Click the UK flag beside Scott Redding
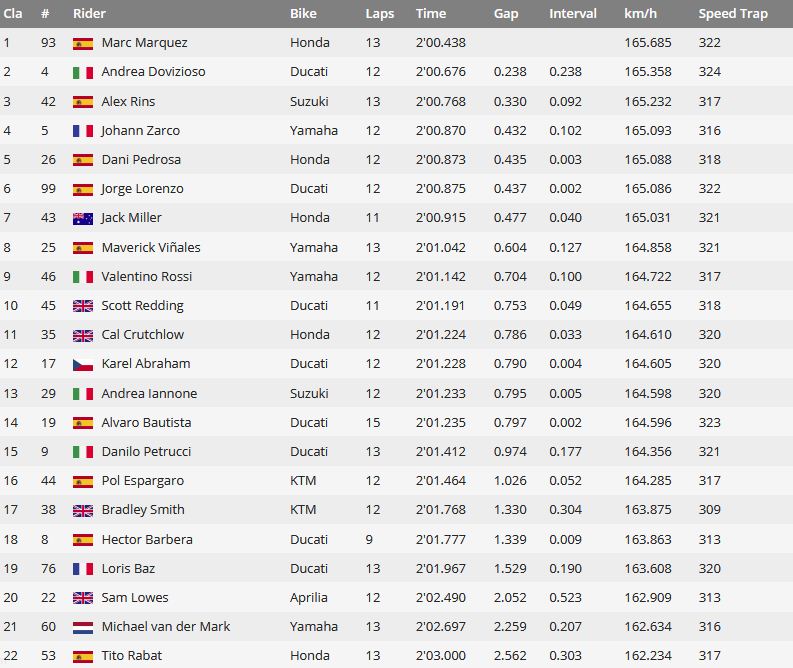This screenshot has height=668, width=793. coord(83,306)
